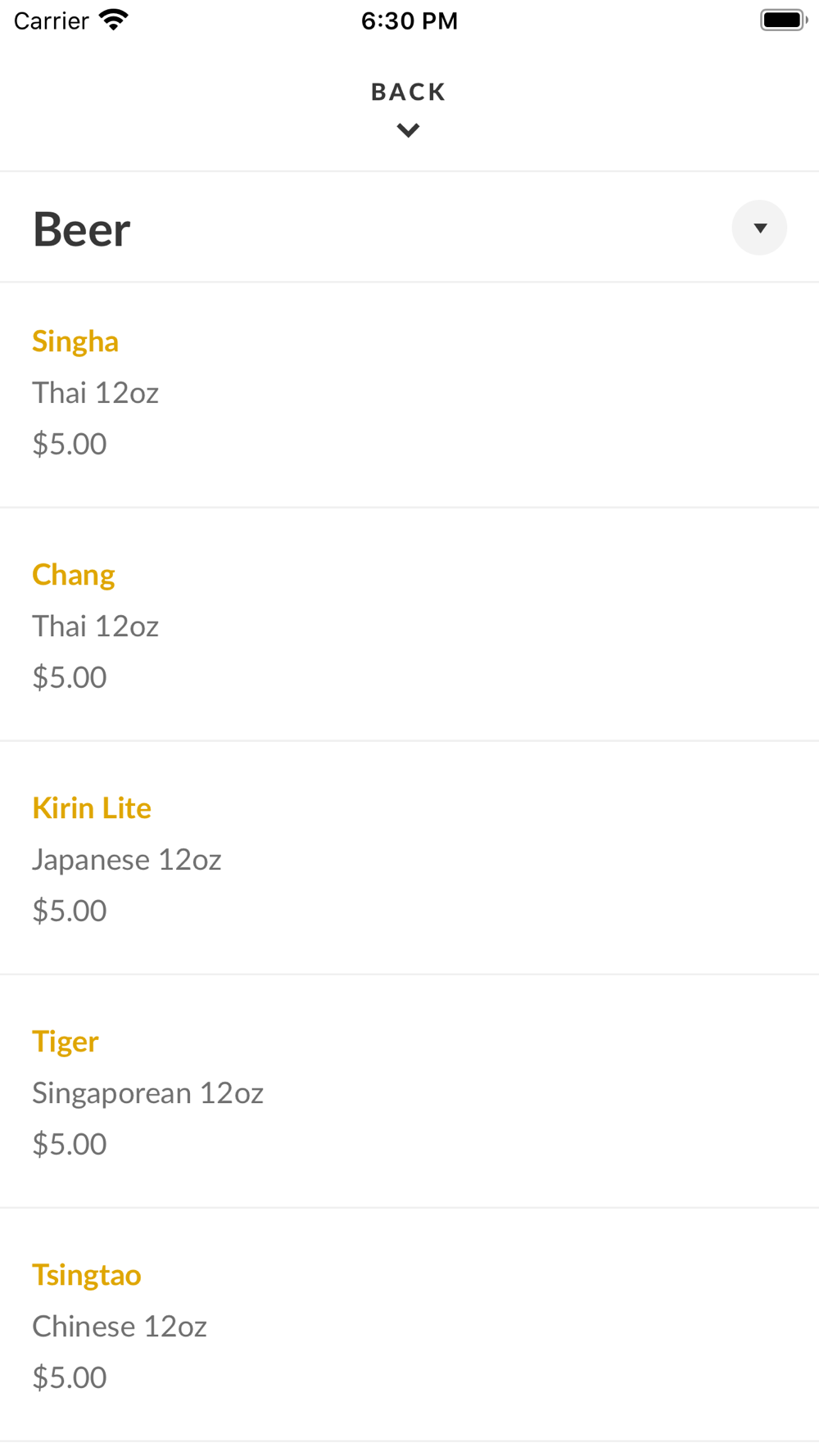Select the Beer section heading
Screen dimensions: 819x1456
[81, 229]
